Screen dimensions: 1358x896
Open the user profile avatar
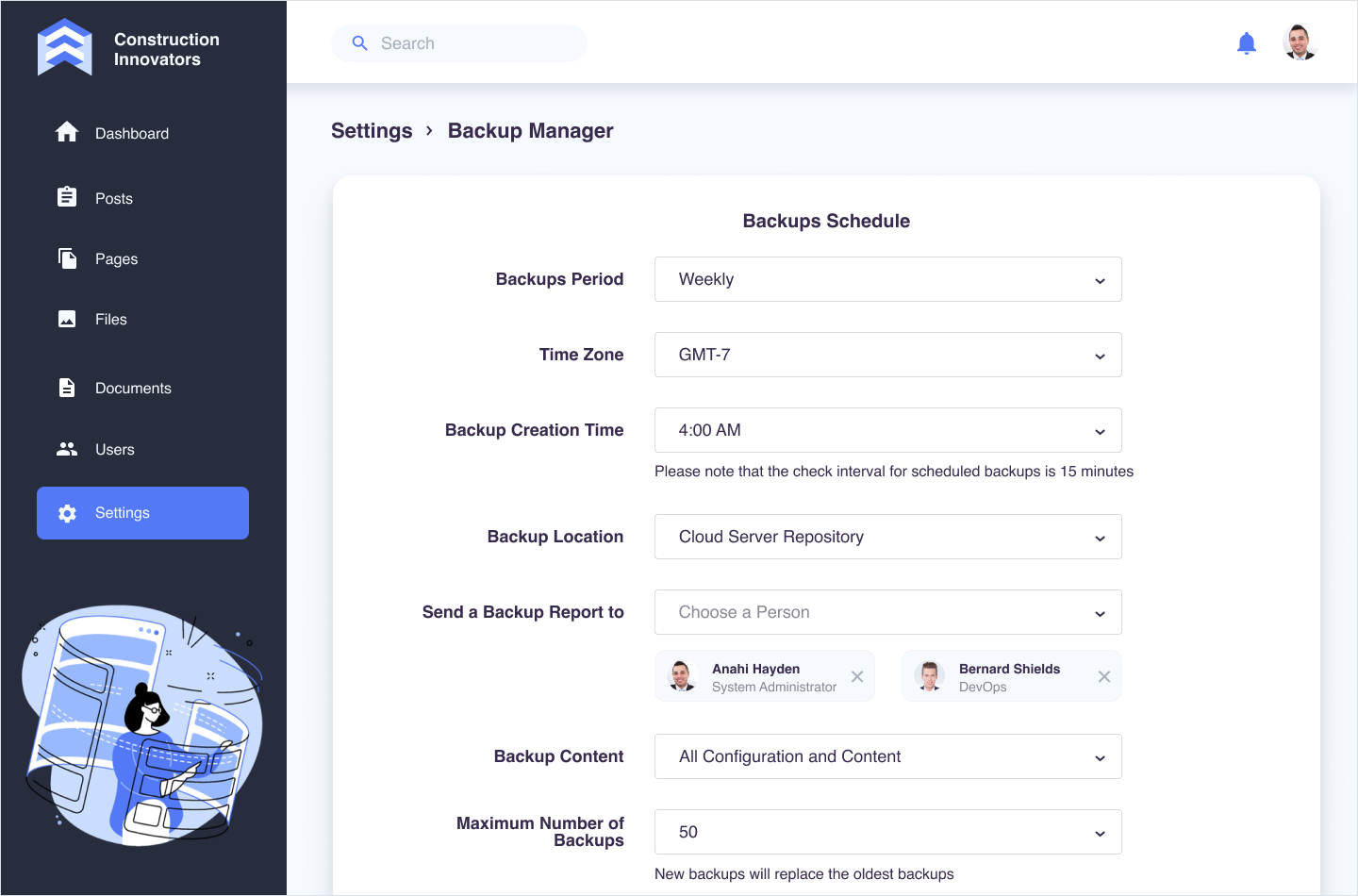tap(1300, 42)
